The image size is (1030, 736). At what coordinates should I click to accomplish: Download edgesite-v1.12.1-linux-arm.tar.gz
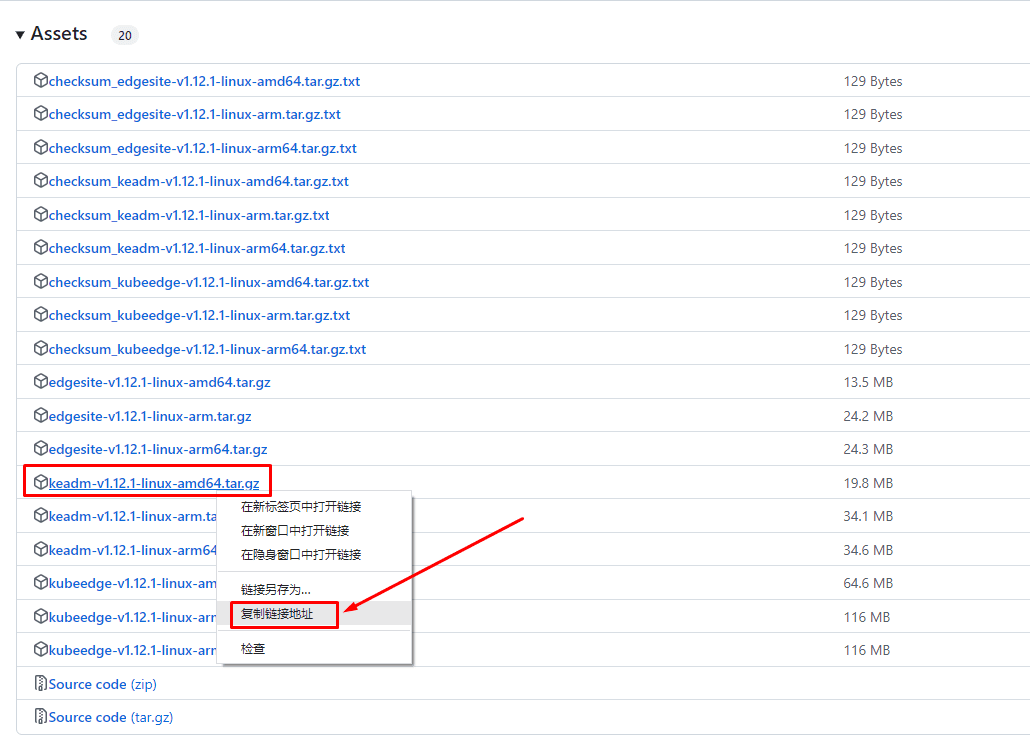pos(150,417)
